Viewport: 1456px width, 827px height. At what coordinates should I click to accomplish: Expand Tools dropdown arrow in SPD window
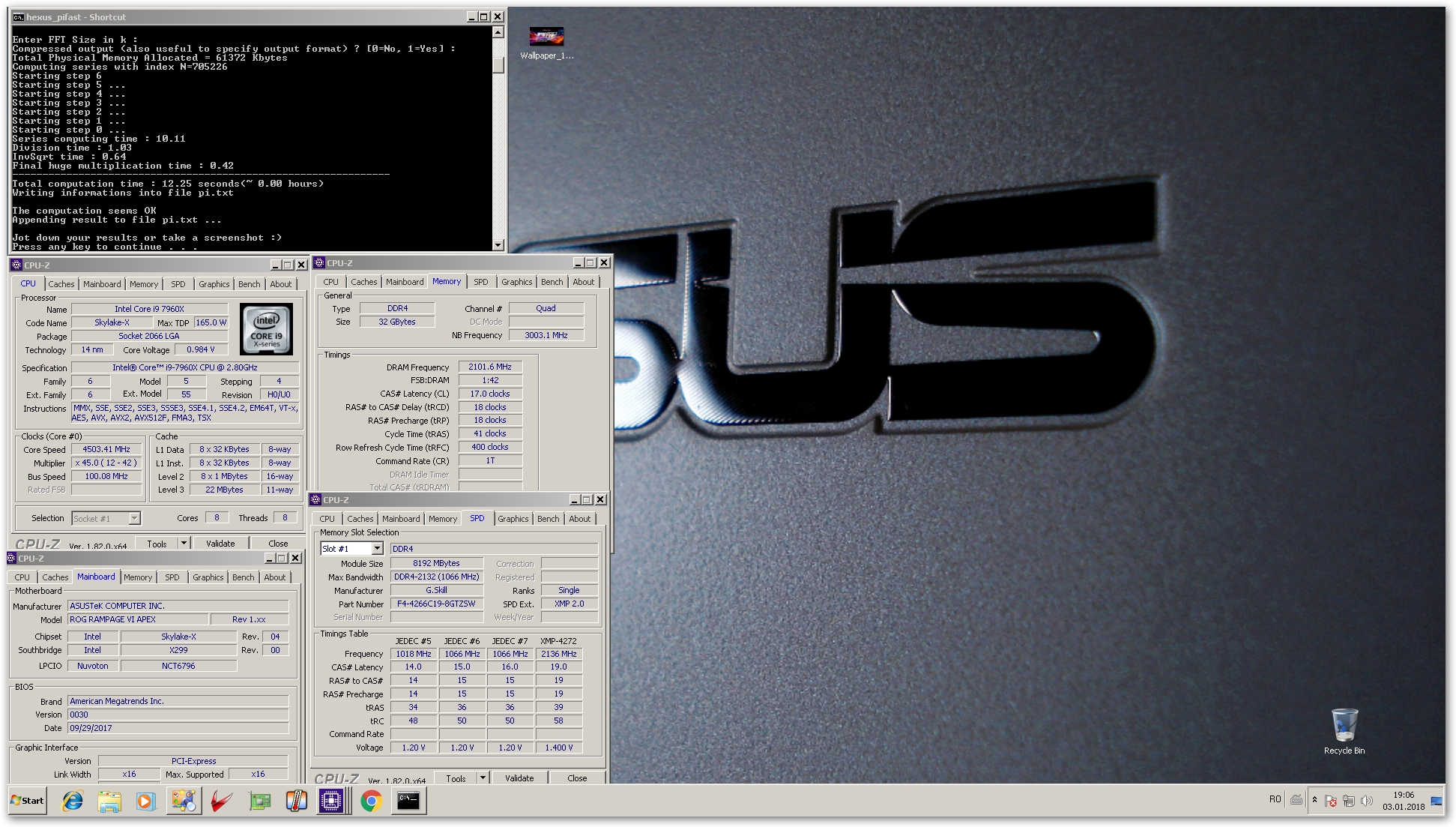483,778
